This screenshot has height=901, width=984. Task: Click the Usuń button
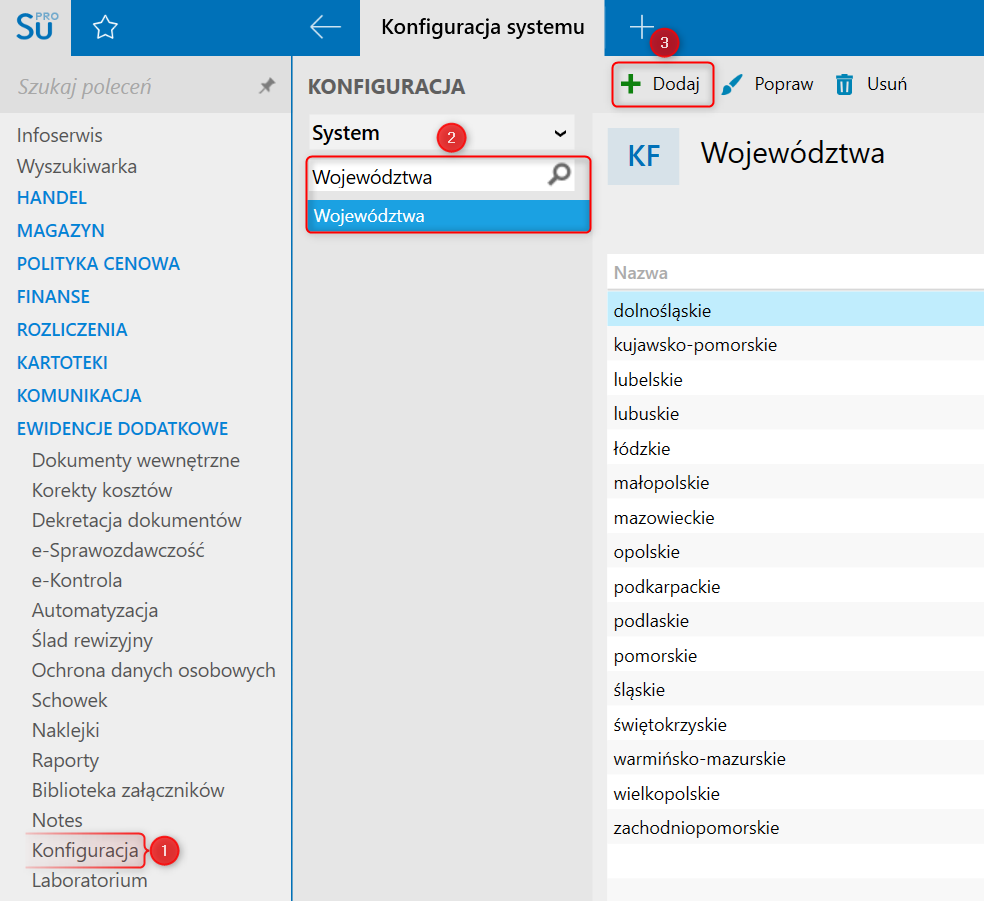pyautogui.click(x=871, y=84)
